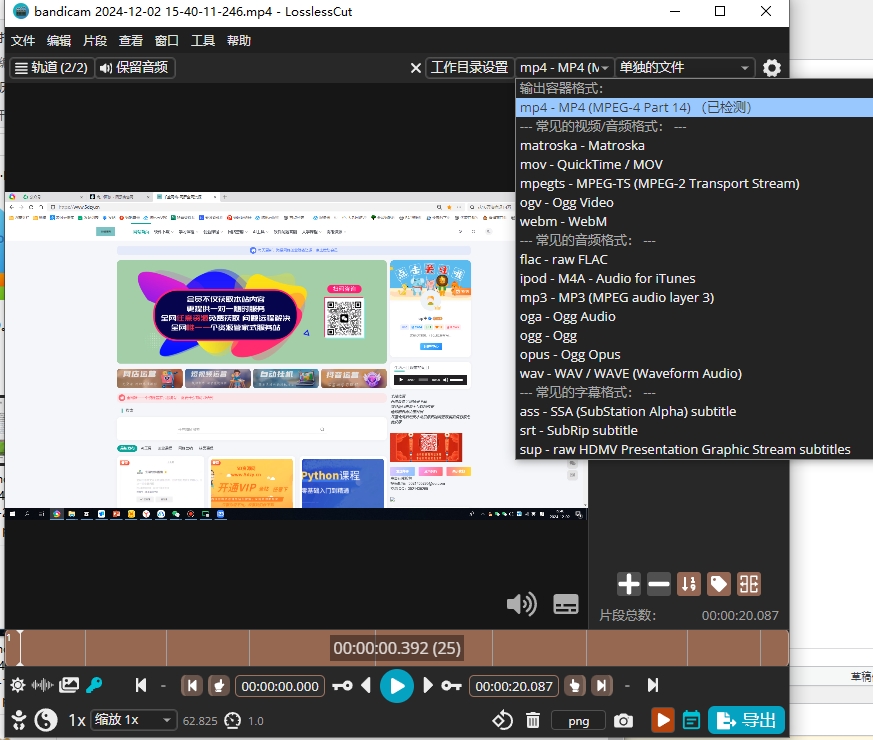Jump to the start of the video
Viewport: 873px width, 740px height.
141,685
